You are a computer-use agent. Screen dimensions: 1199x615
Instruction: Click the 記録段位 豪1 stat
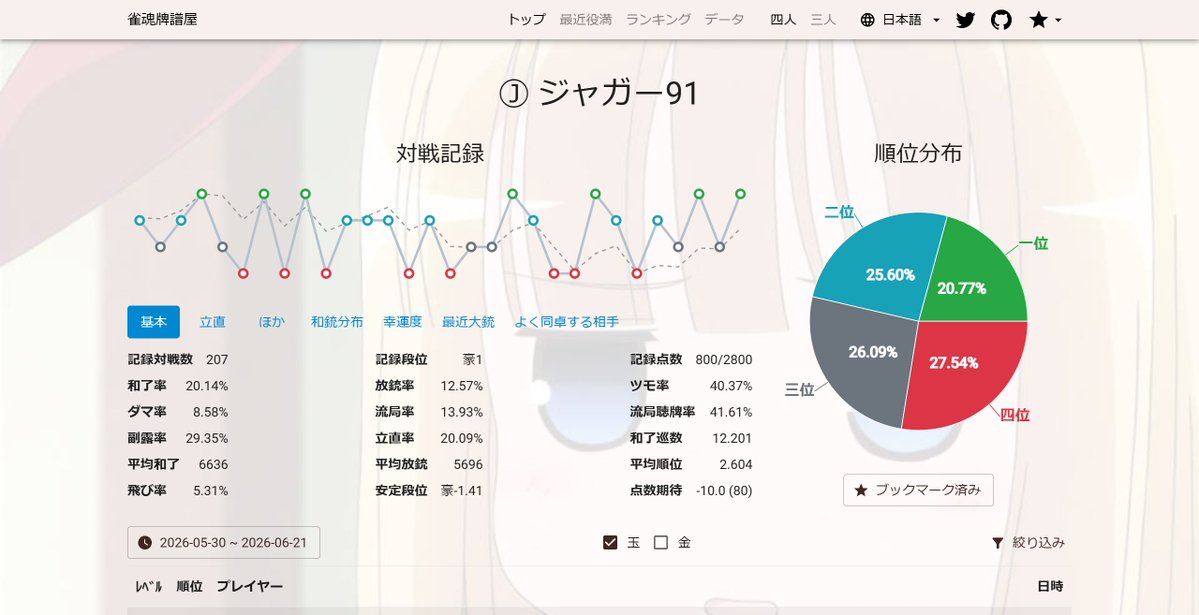pos(429,360)
